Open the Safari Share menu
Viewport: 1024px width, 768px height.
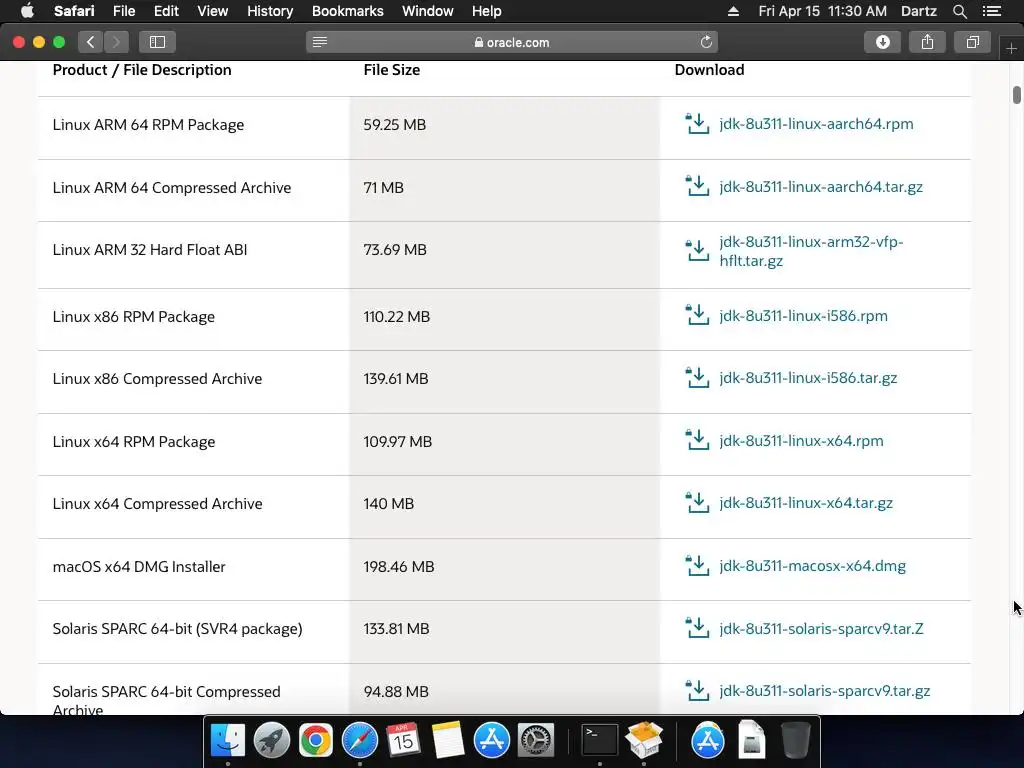coord(927,42)
